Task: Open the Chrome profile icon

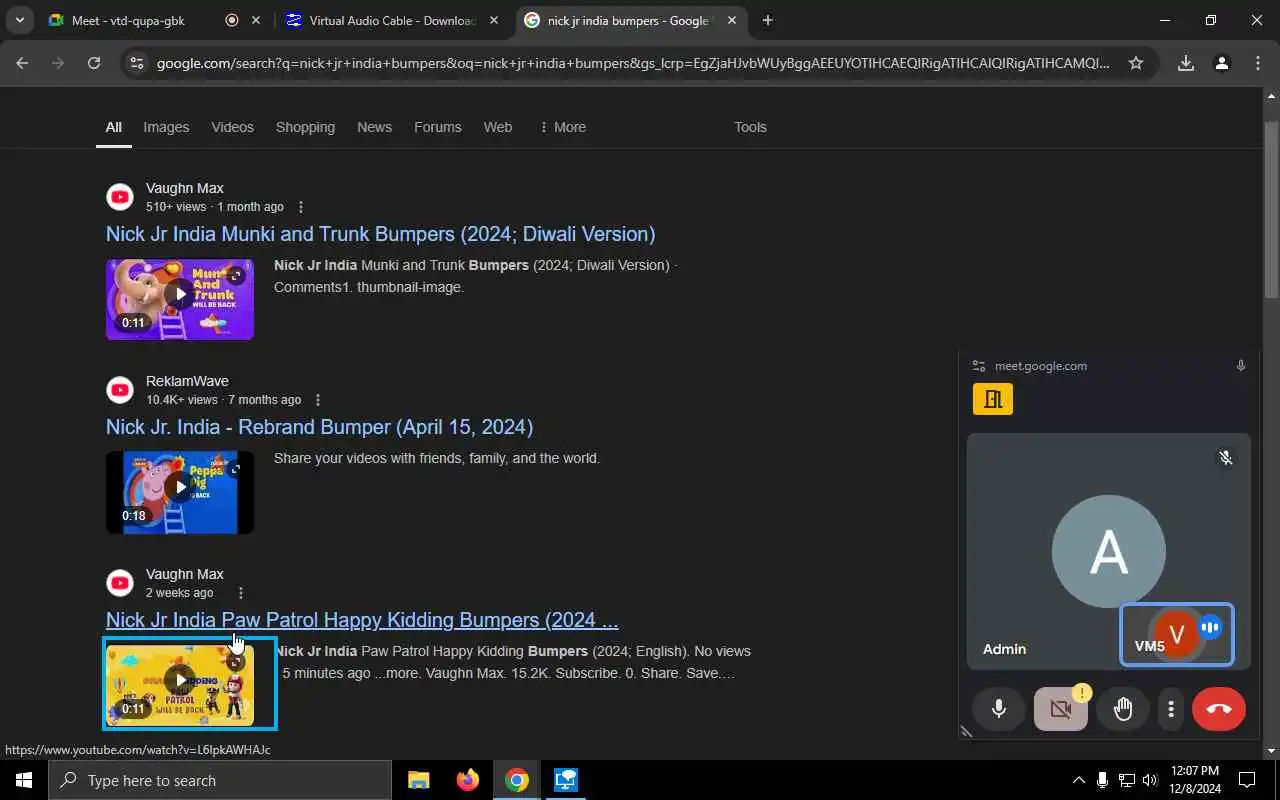Action: (1221, 63)
